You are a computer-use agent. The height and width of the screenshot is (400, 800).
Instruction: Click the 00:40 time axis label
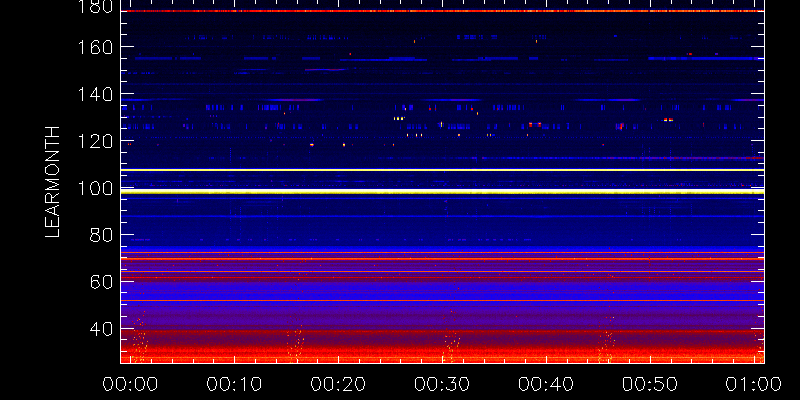tap(546, 384)
